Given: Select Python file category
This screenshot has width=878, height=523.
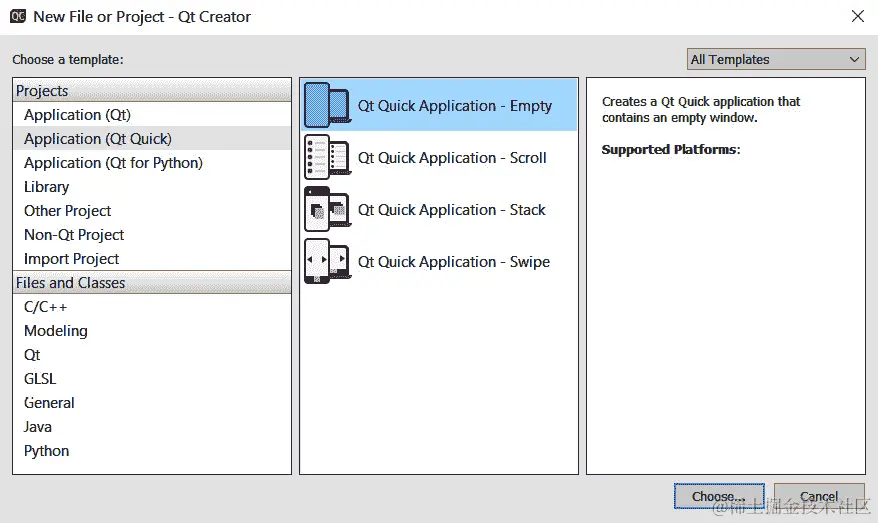Looking at the screenshot, I should [x=152, y=451].
